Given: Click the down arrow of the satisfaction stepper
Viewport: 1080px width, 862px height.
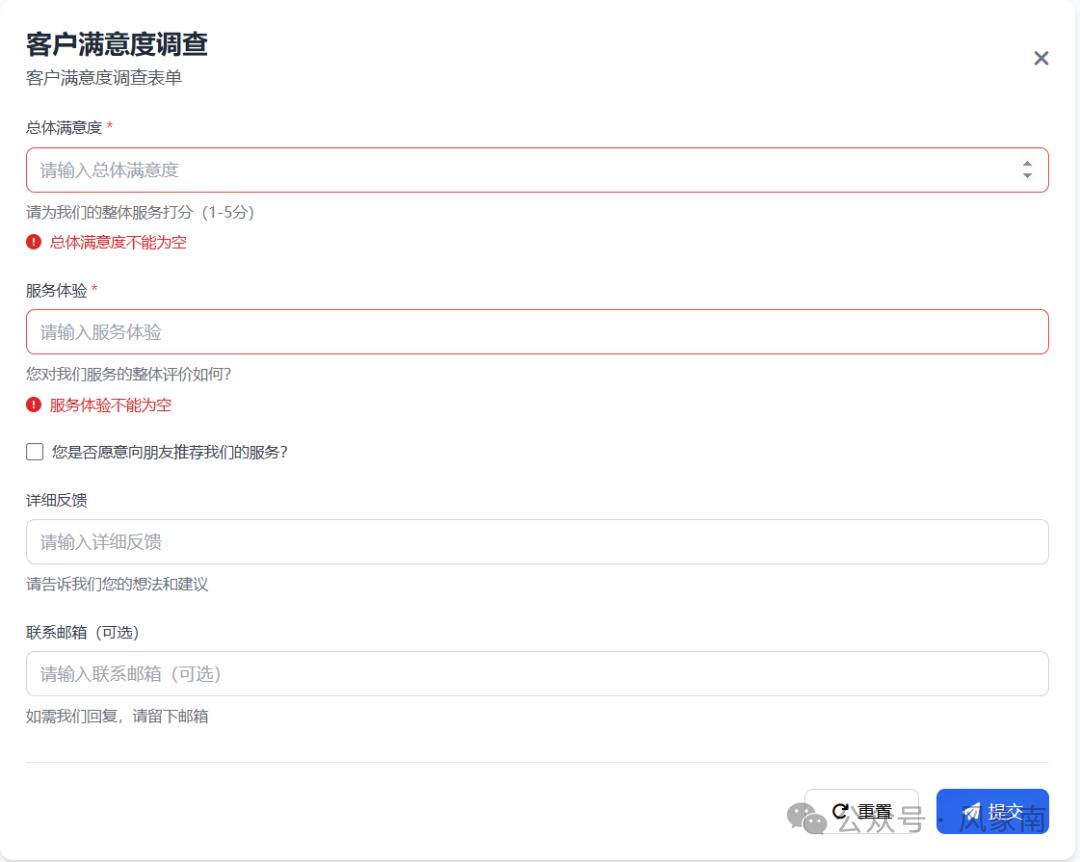Looking at the screenshot, I should coord(1027,176).
